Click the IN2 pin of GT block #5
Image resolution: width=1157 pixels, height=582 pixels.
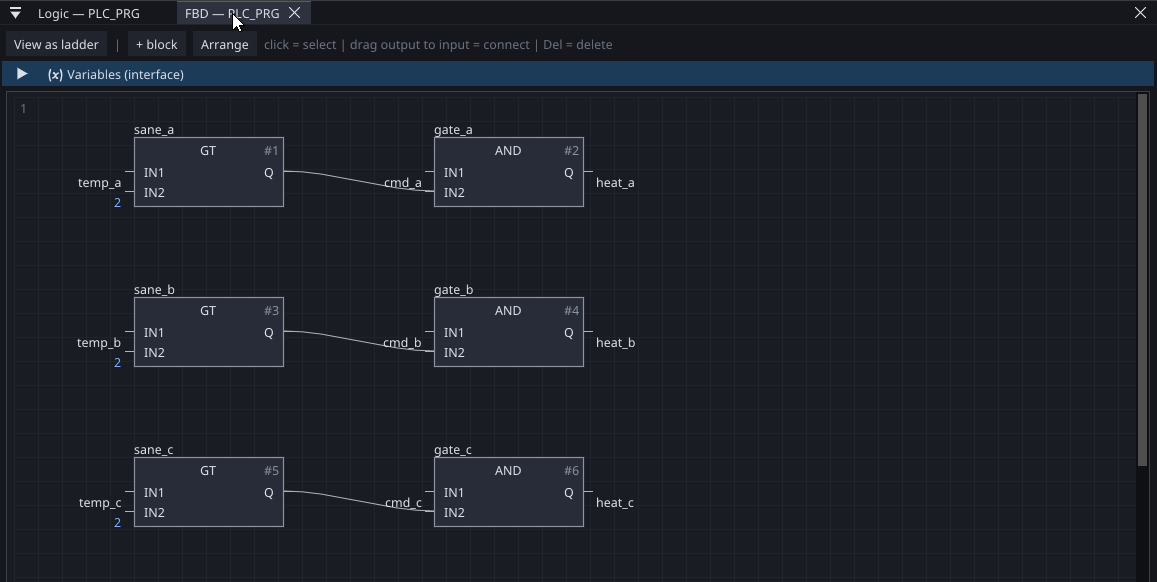tap(154, 513)
